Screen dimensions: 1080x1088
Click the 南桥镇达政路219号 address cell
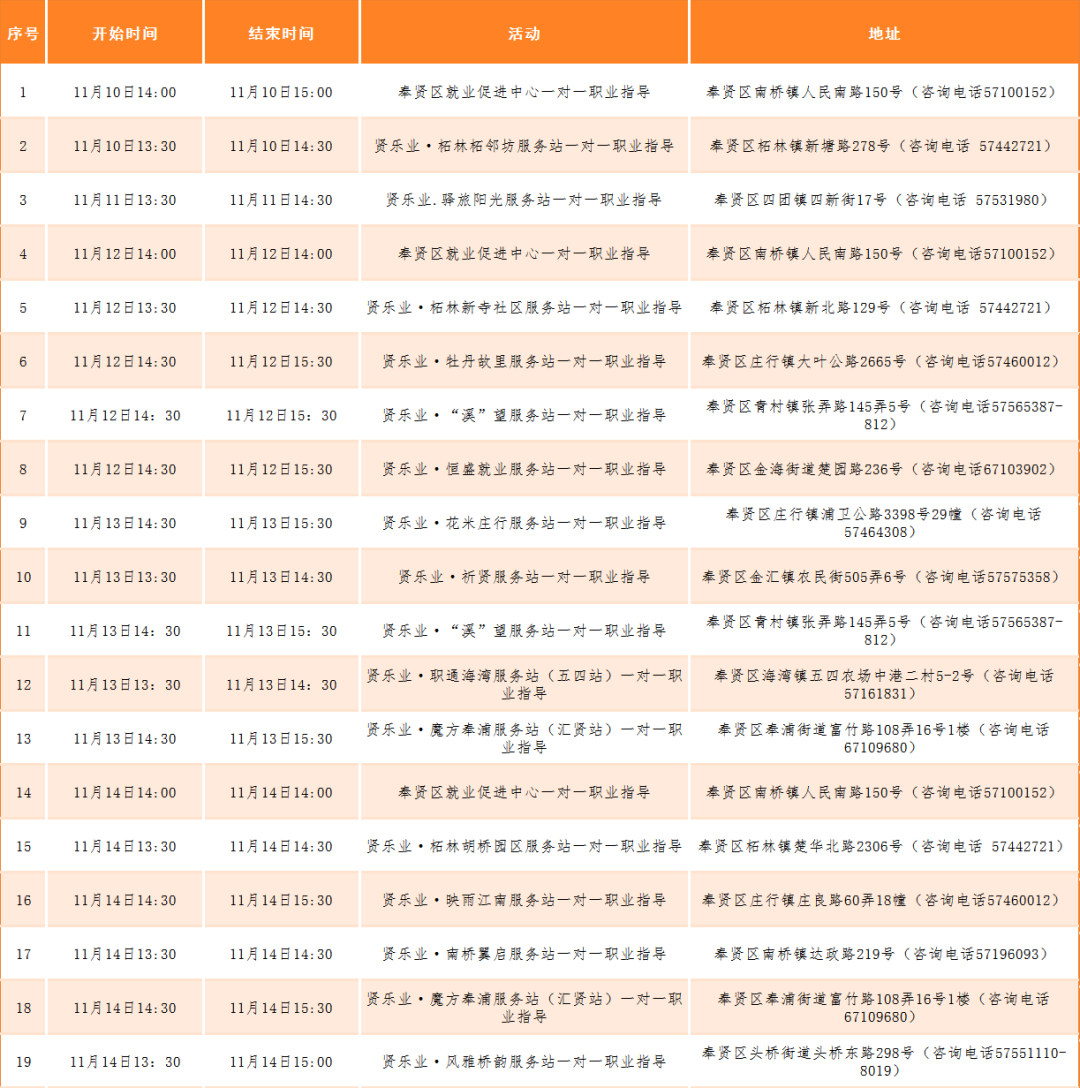pos(884,955)
